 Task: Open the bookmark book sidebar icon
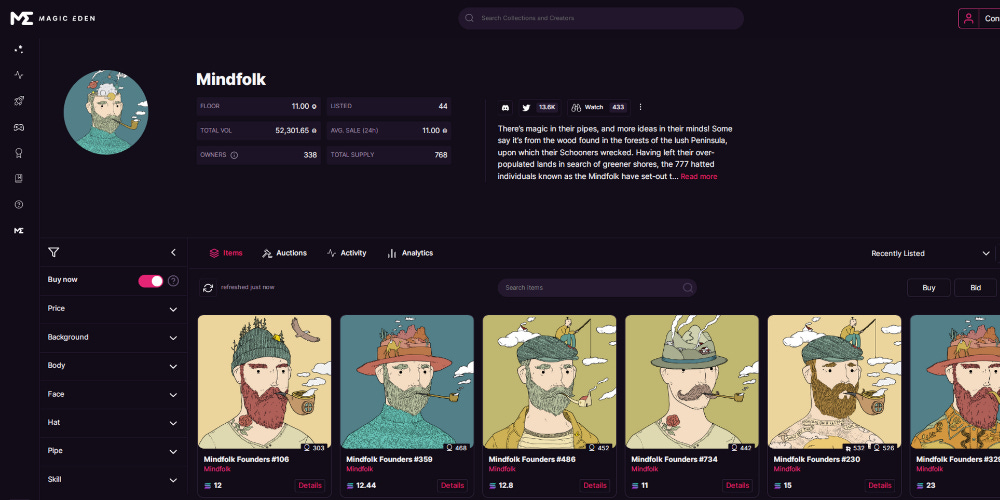[18, 179]
